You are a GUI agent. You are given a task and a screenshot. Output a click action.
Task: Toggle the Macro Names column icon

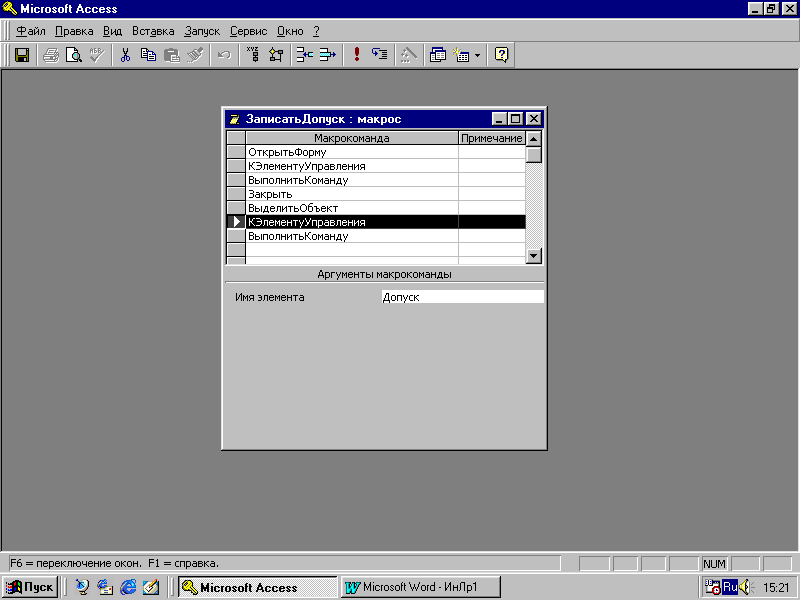253,55
